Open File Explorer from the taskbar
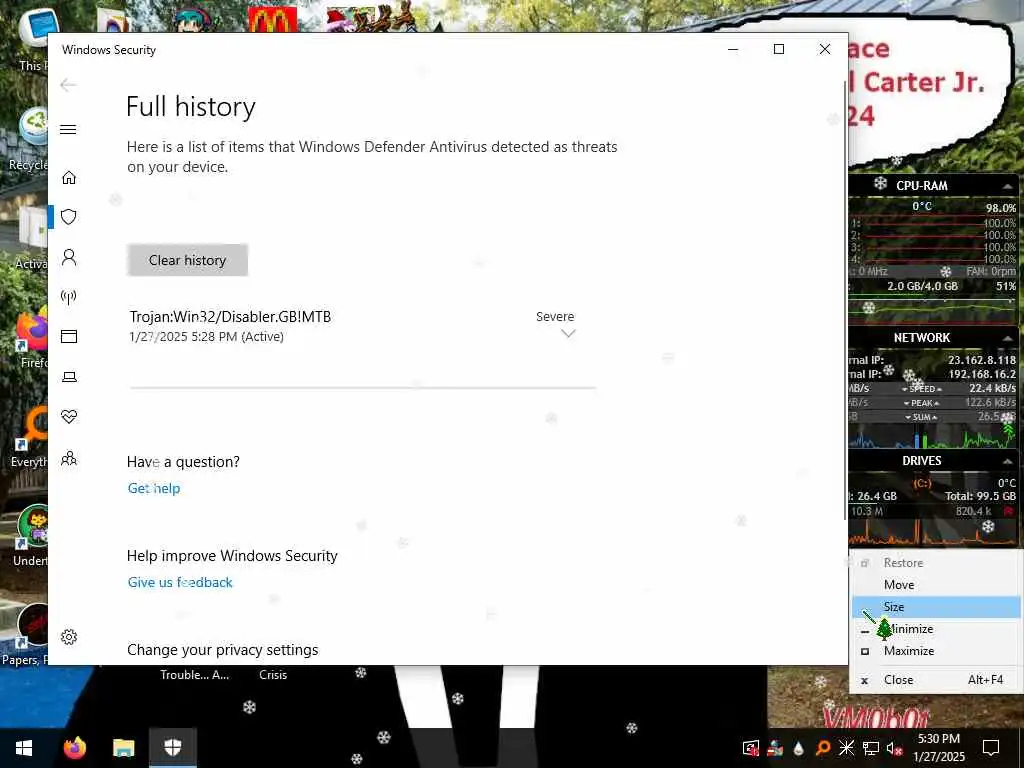Screen dimensions: 1024x768 pyautogui.click(x=123, y=748)
